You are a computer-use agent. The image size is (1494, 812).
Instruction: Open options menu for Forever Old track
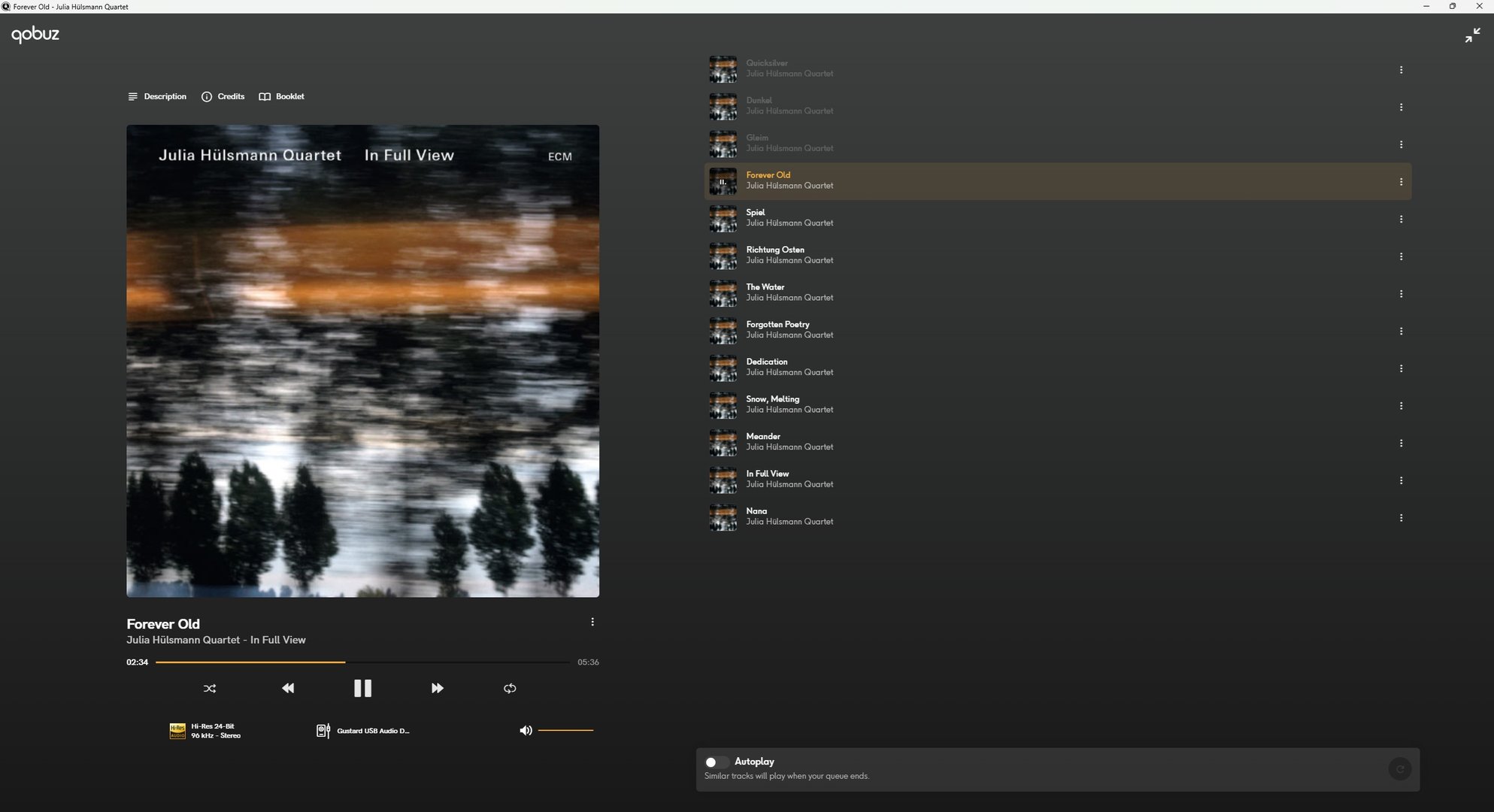[x=1401, y=182]
